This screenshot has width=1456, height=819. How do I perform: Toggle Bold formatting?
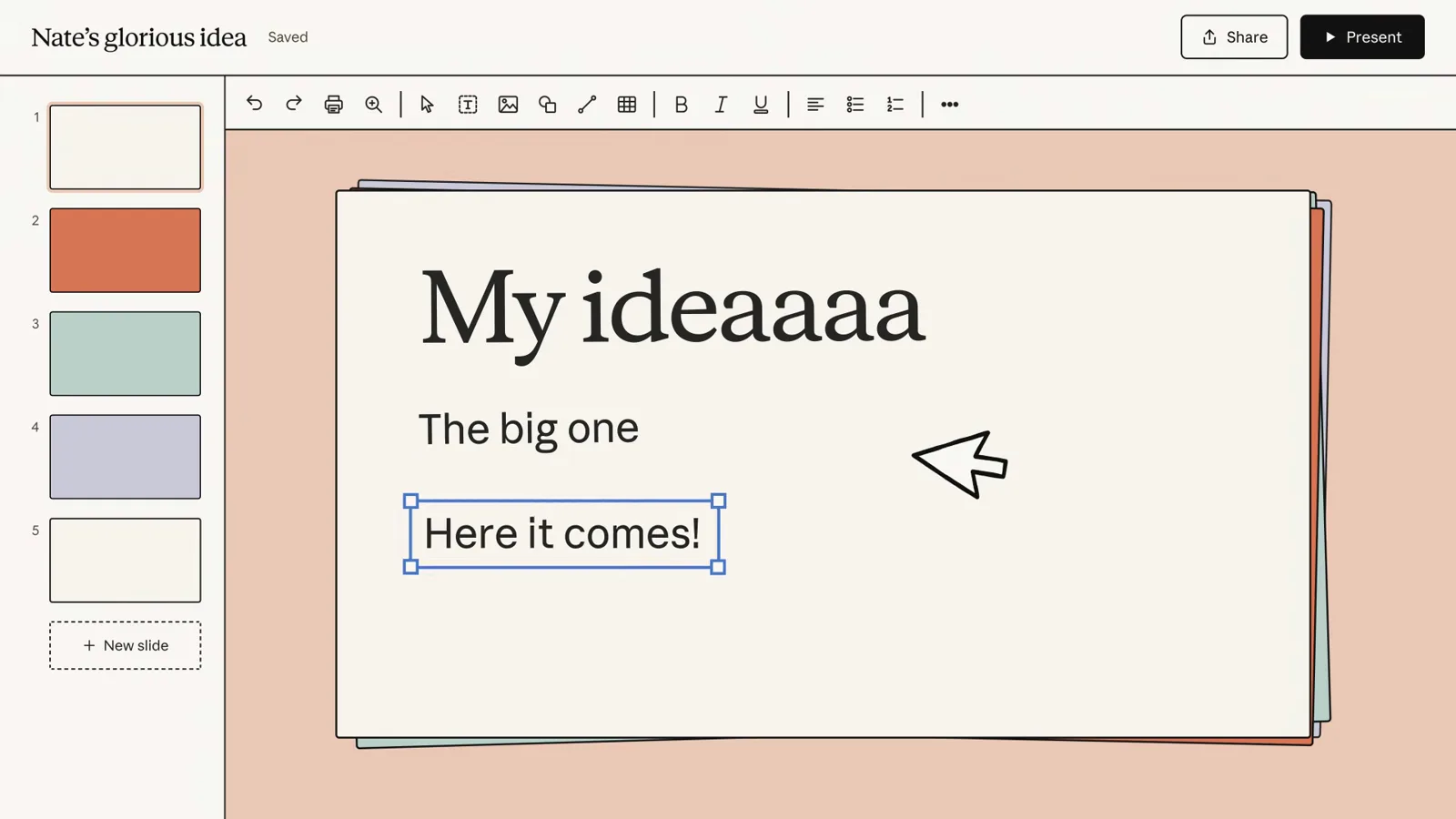(681, 104)
